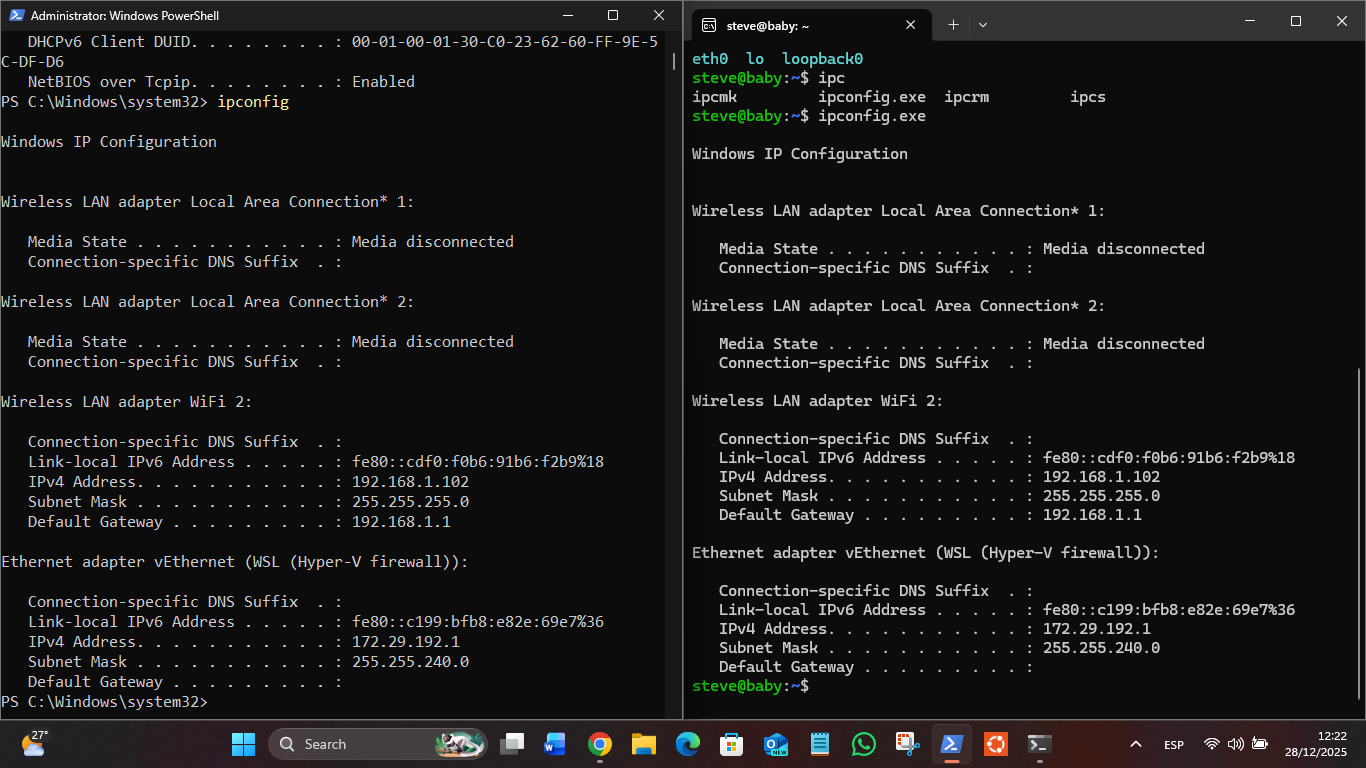The height and width of the screenshot is (768, 1366).
Task: Open the ESP keyboard language switcher
Action: pos(1174,745)
